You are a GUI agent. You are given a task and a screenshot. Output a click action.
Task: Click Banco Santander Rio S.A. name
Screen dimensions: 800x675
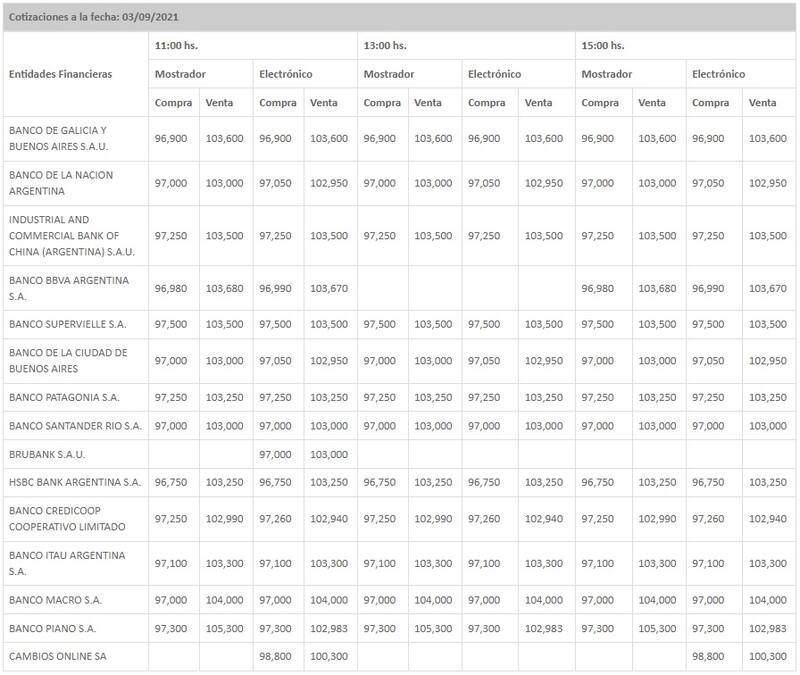(75, 425)
